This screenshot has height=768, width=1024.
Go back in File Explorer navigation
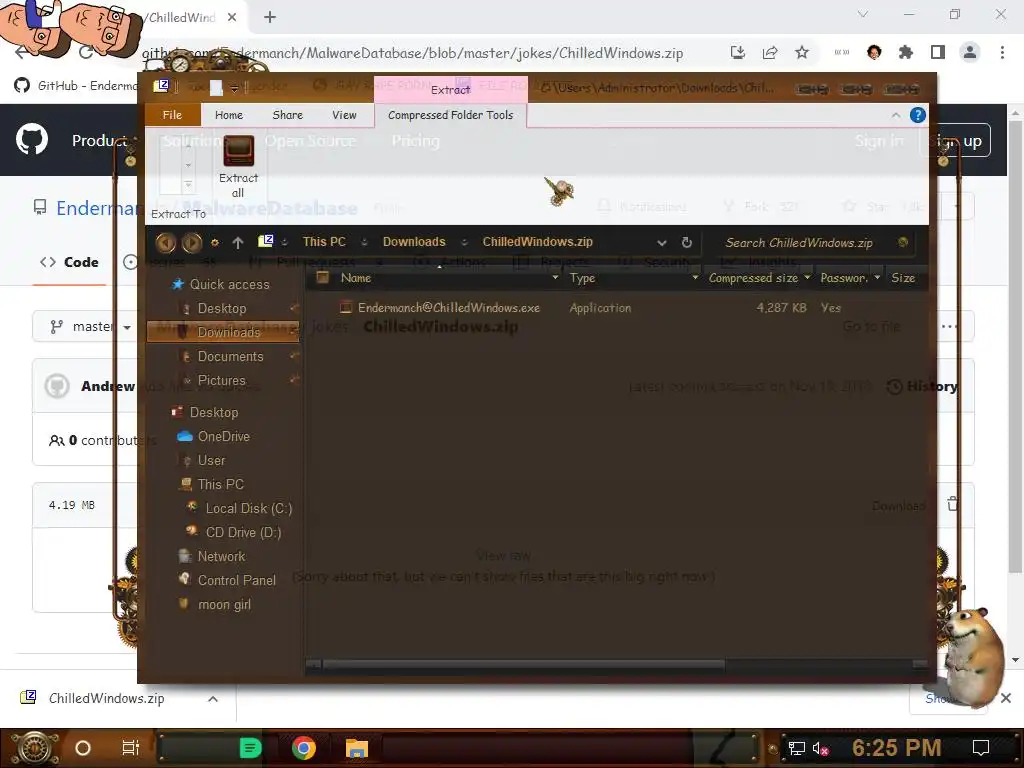[165, 243]
